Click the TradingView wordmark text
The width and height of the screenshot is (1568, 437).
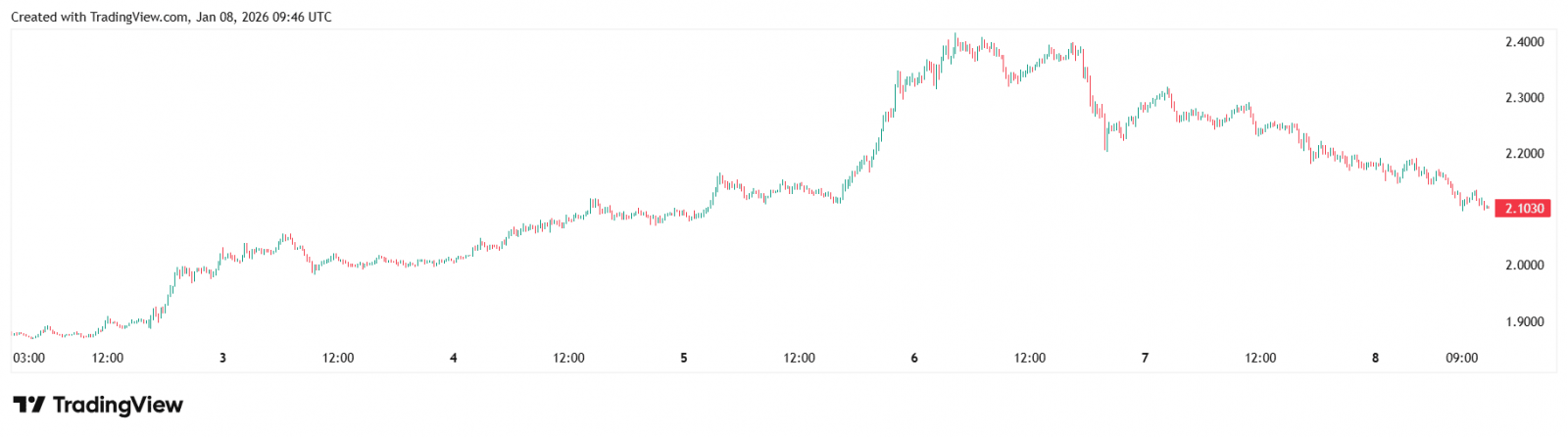118,405
